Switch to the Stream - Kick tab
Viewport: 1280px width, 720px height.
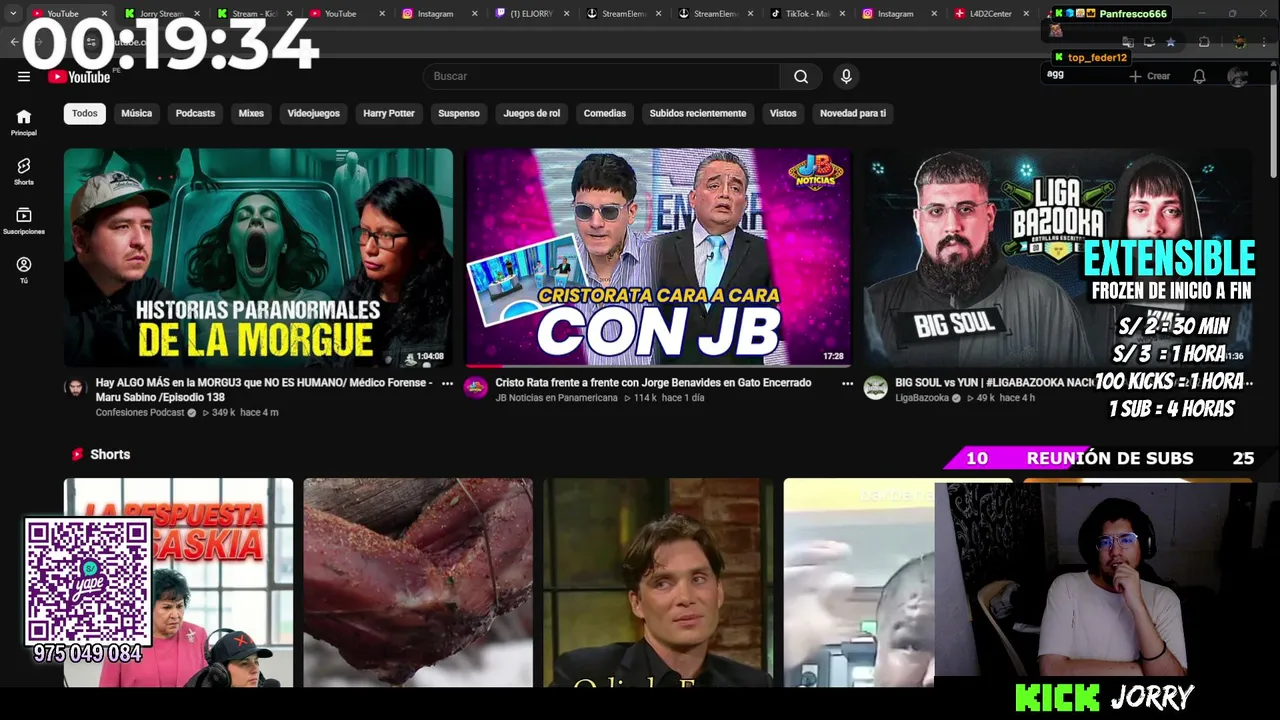(252, 14)
